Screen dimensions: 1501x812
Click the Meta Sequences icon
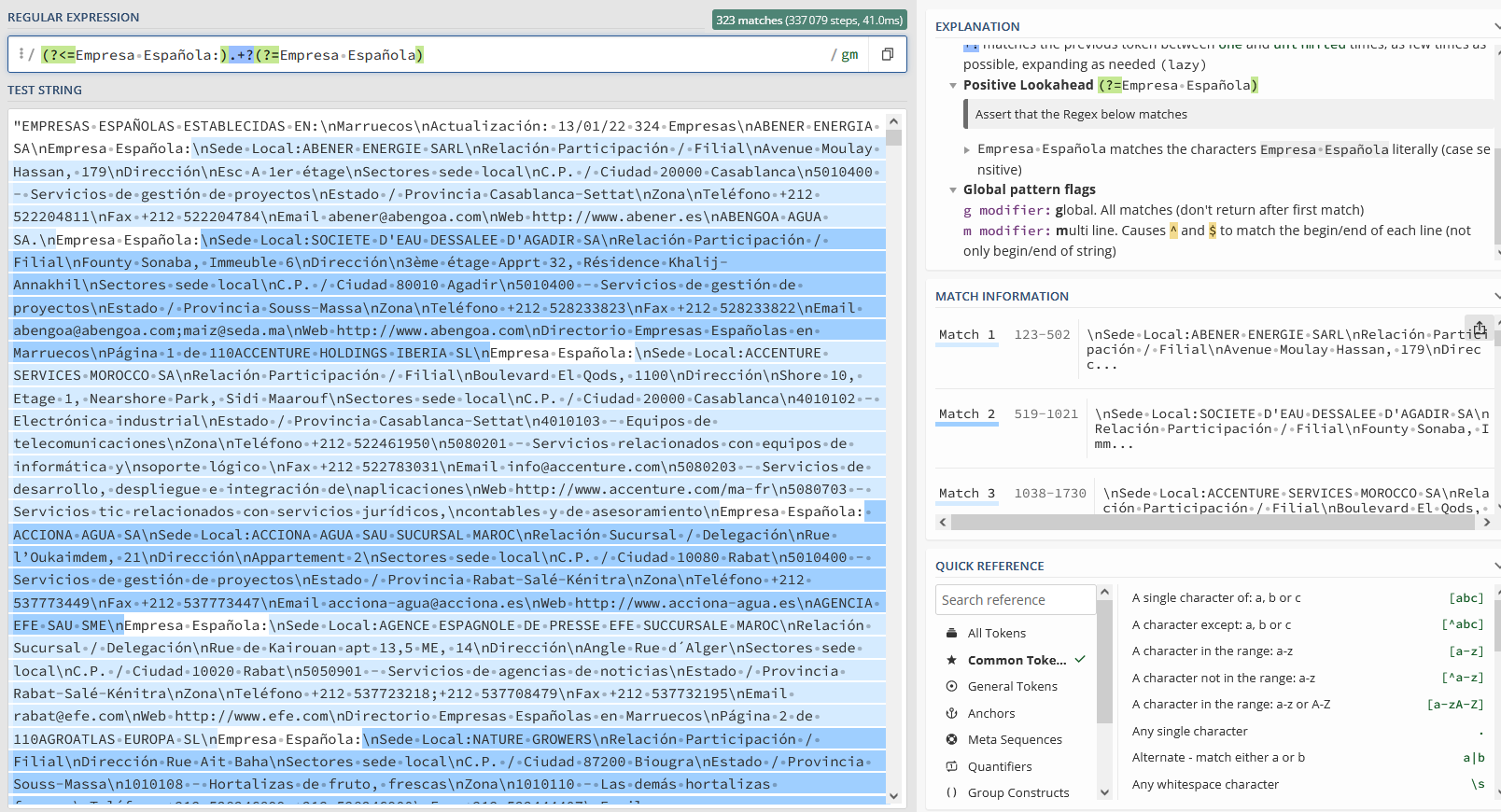click(x=951, y=739)
